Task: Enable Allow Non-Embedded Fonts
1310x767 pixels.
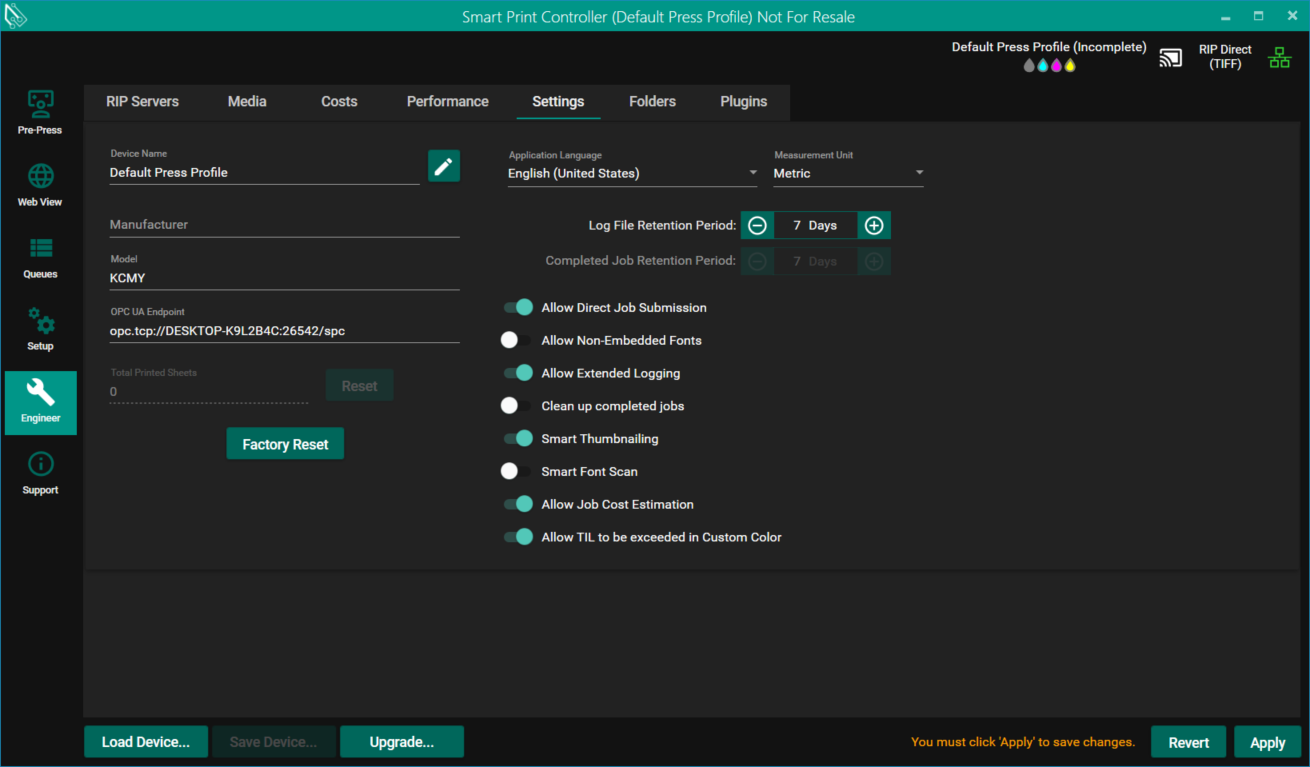Action: coord(516,341)
